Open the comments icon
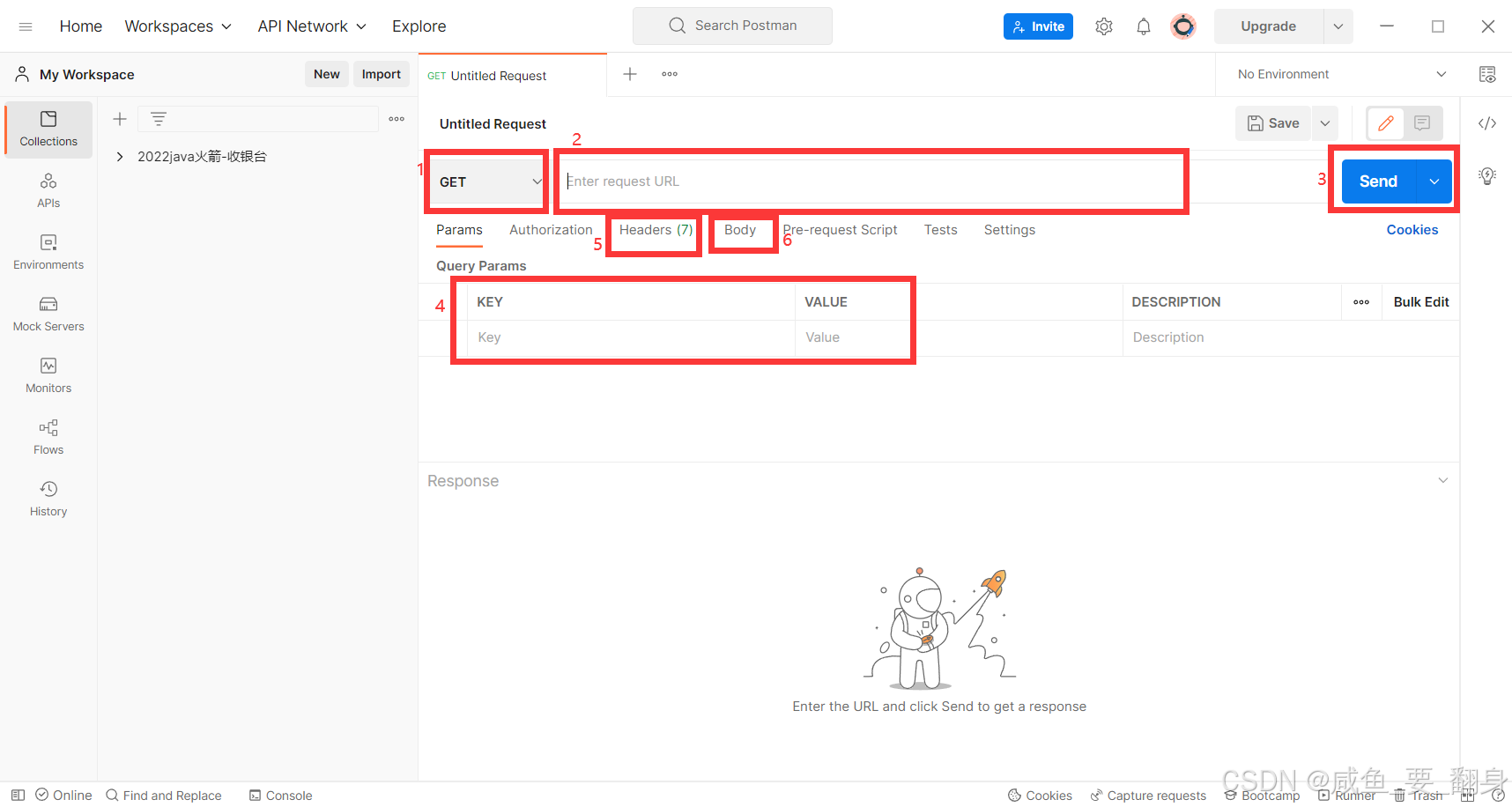1512x807 pixels. pyautogui.click(x=1422, y=123)
